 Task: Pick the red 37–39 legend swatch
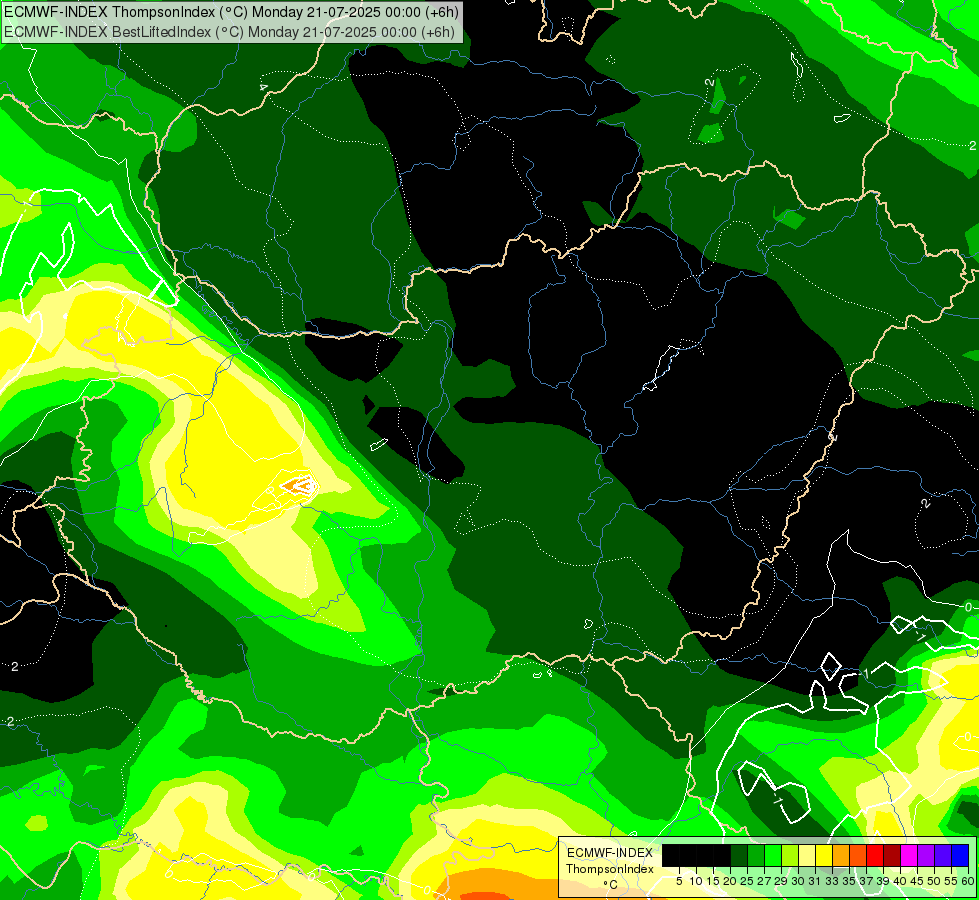(875, 855)
